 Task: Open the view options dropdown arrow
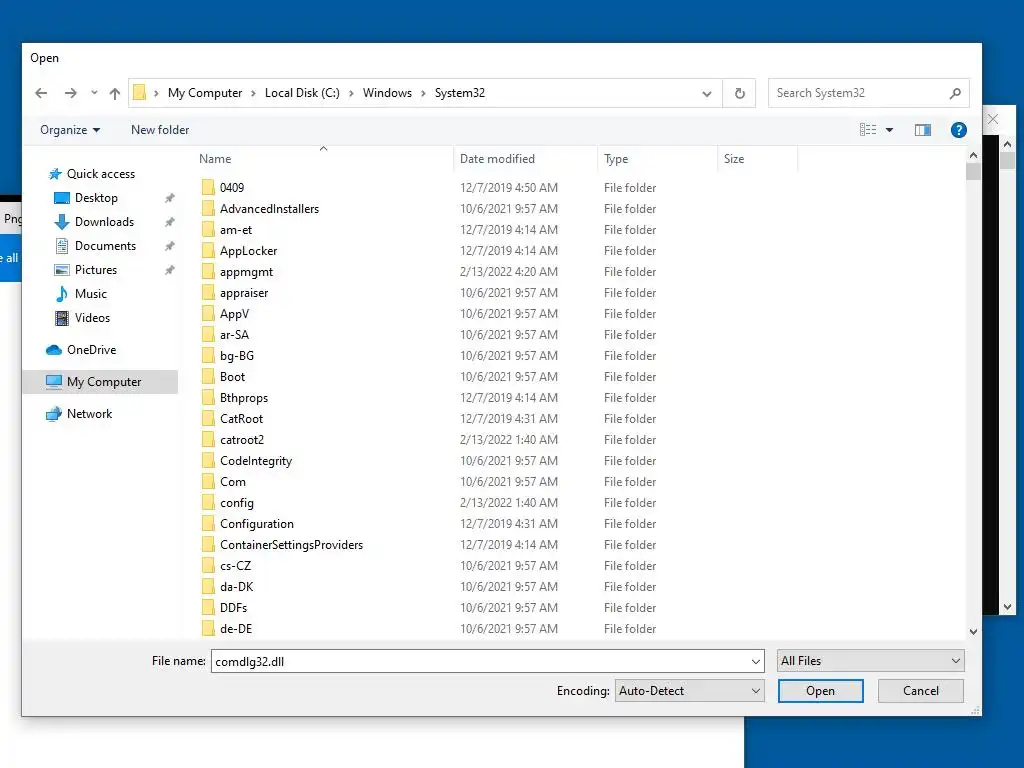(x=889, y=130)
